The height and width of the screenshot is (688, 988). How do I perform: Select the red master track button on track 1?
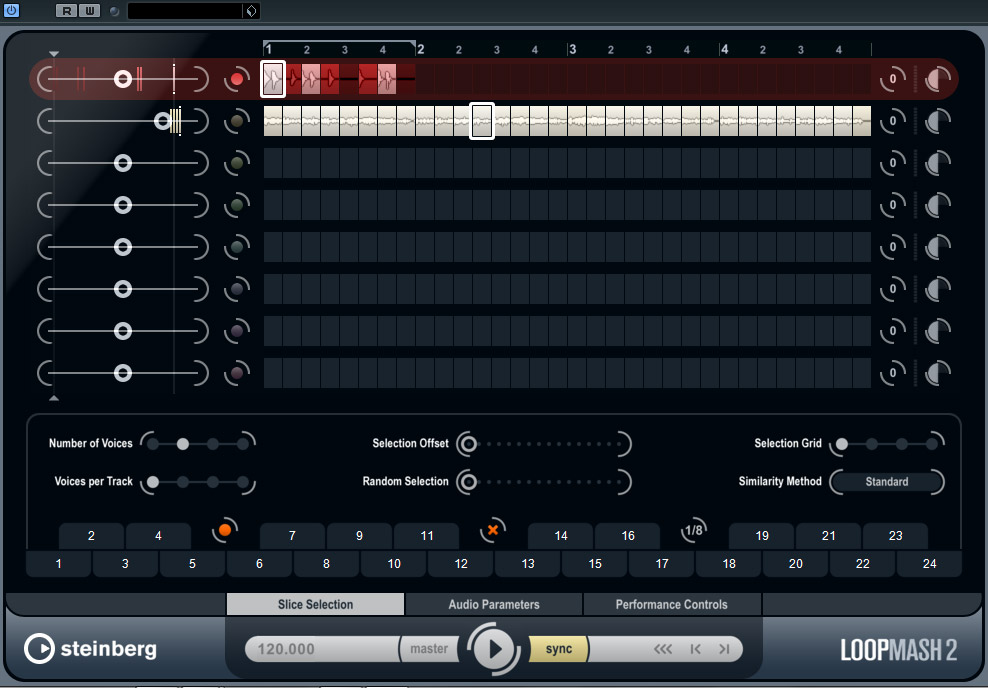click(237, 79)
